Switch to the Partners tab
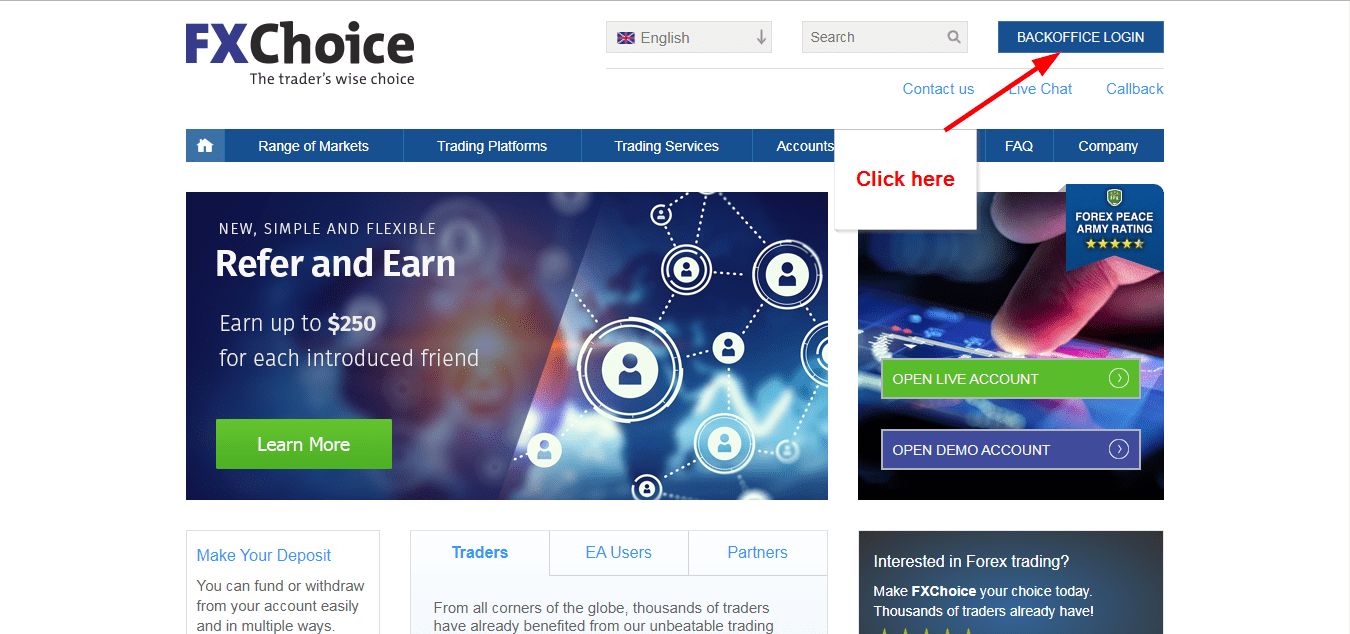 click(x=757, y=551)
